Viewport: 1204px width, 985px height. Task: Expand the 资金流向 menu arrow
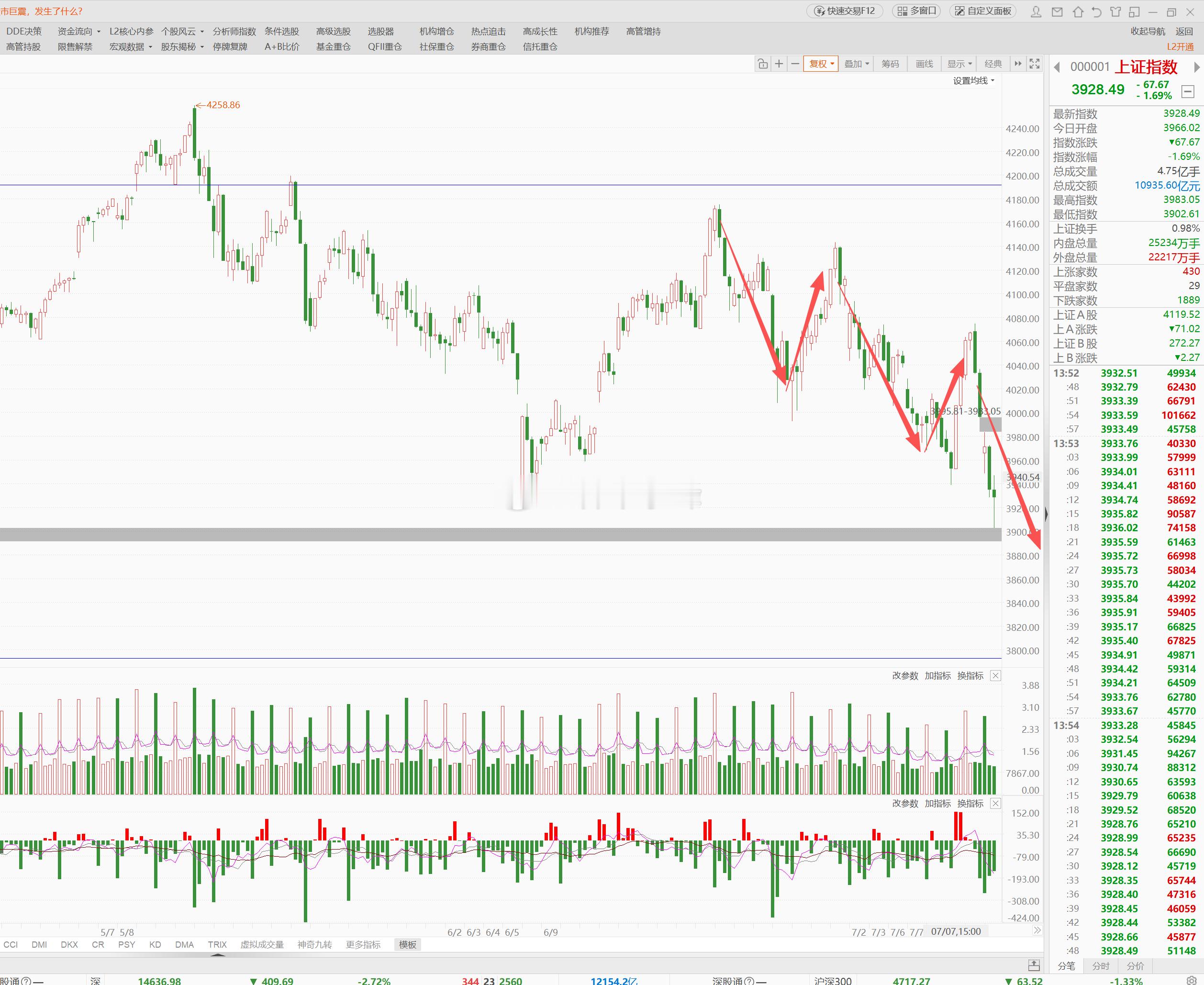click(x=99, y=32)
